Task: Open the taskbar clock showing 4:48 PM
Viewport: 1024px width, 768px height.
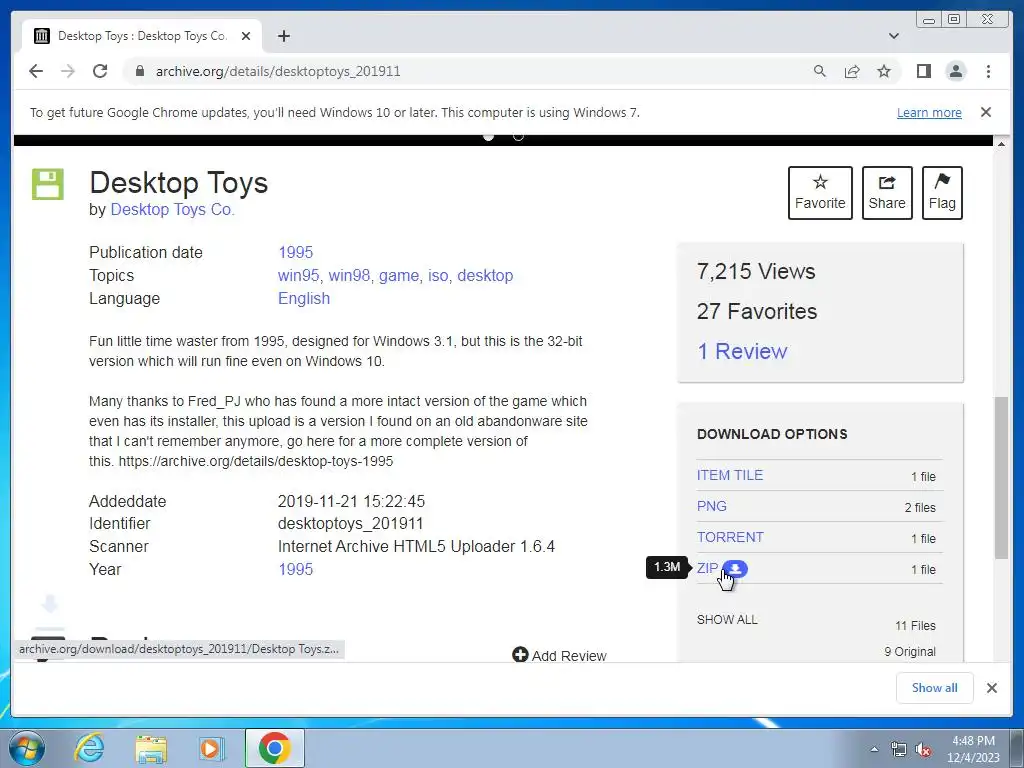Action: click(x=973, y=749)
